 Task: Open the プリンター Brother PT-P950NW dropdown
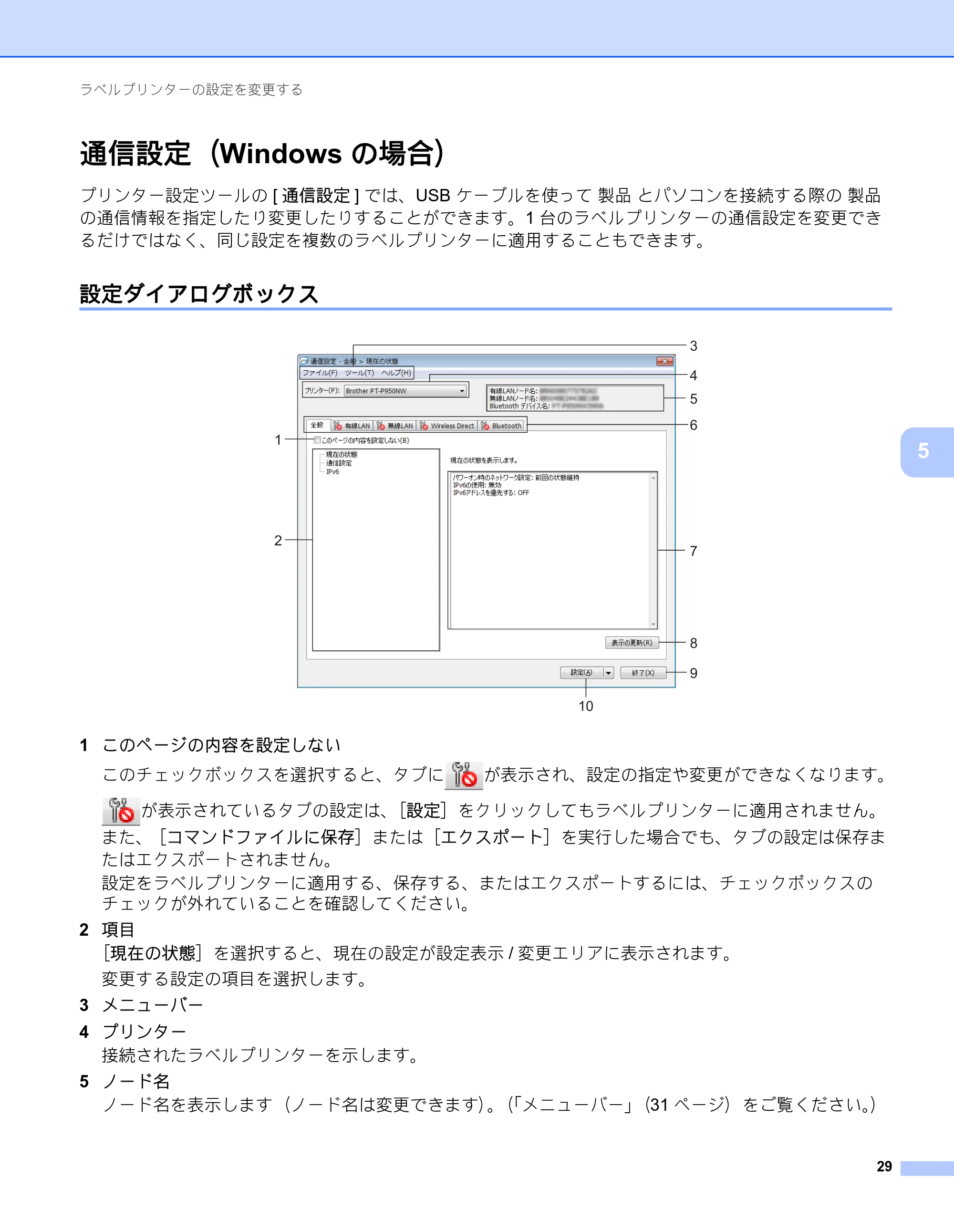[x=405, y=390]
